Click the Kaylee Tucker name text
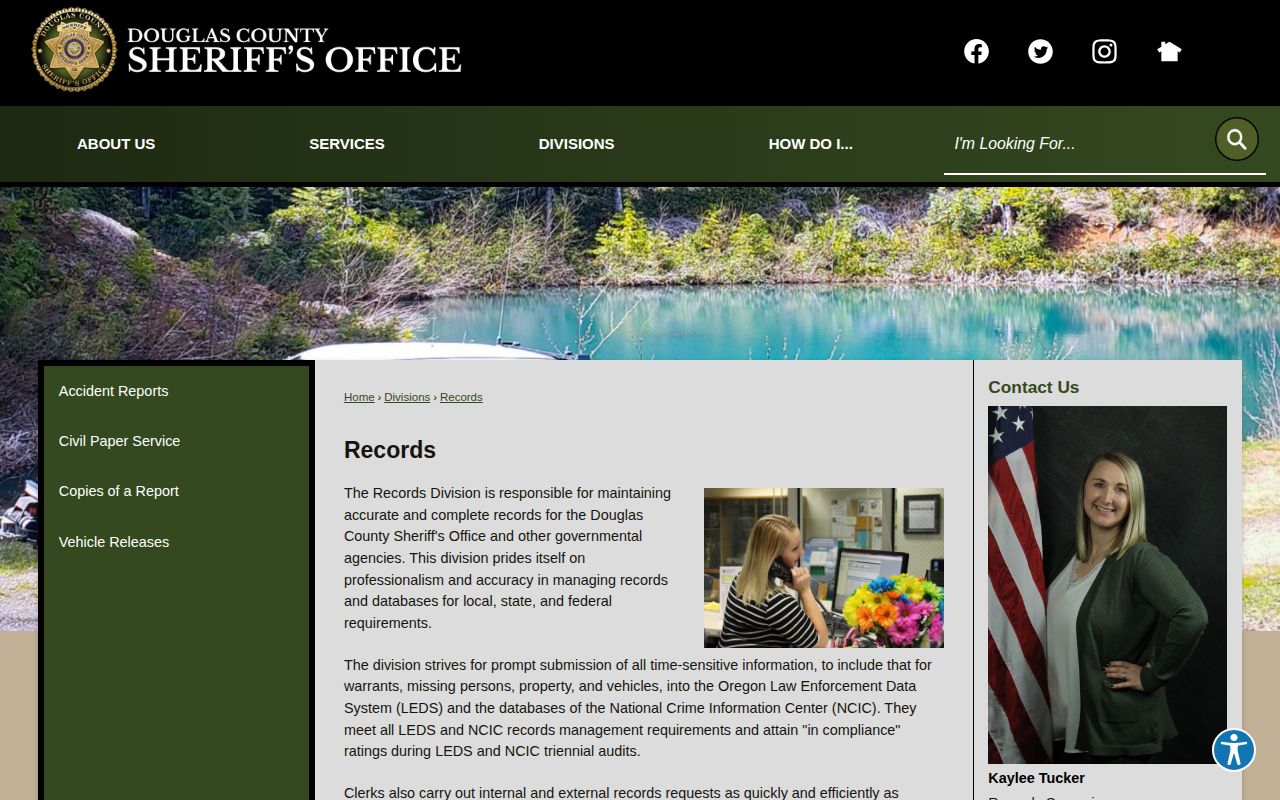 click(x=1036, y=778)
